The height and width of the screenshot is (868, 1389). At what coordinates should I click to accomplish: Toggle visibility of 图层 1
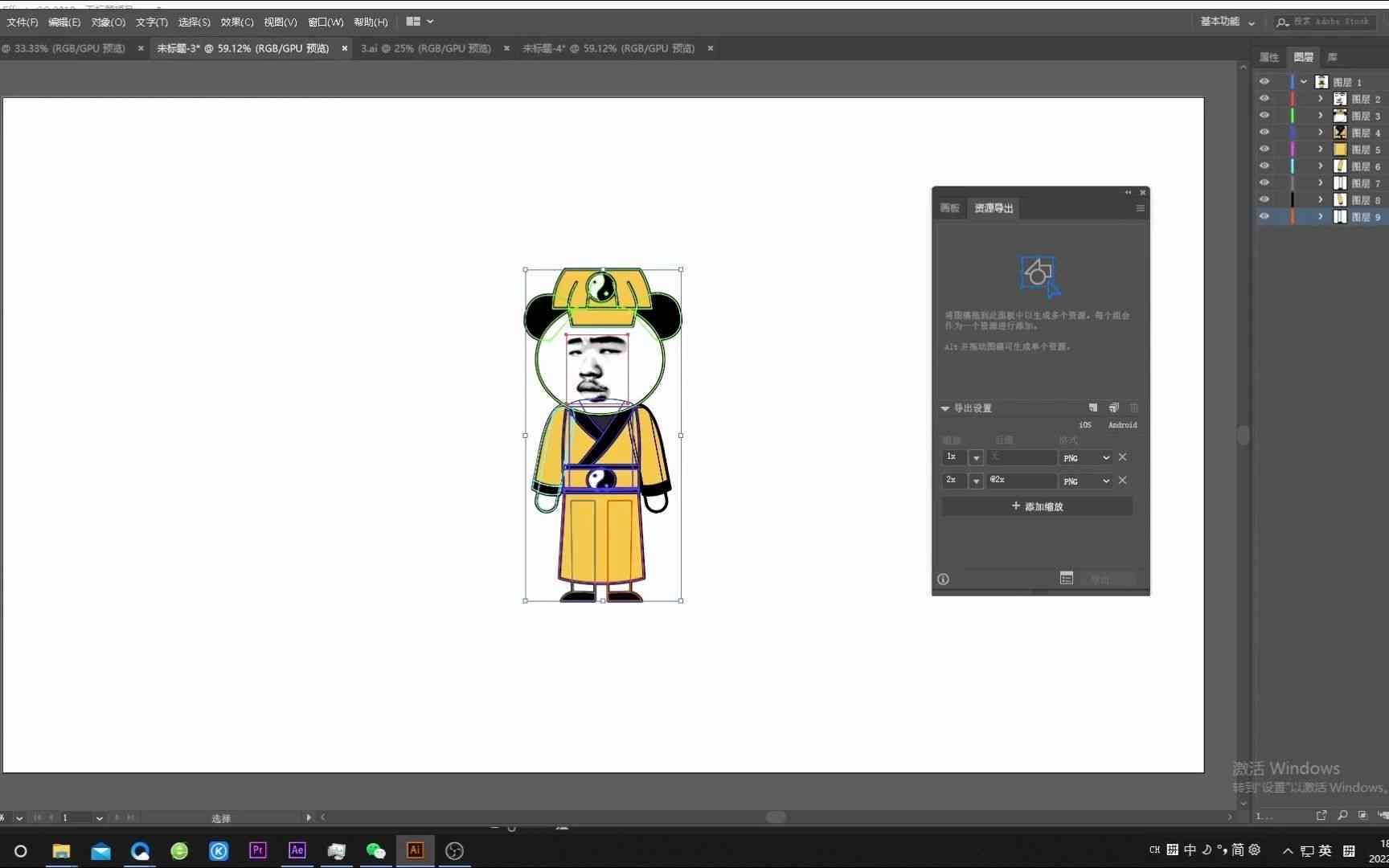coord(1264,82)
